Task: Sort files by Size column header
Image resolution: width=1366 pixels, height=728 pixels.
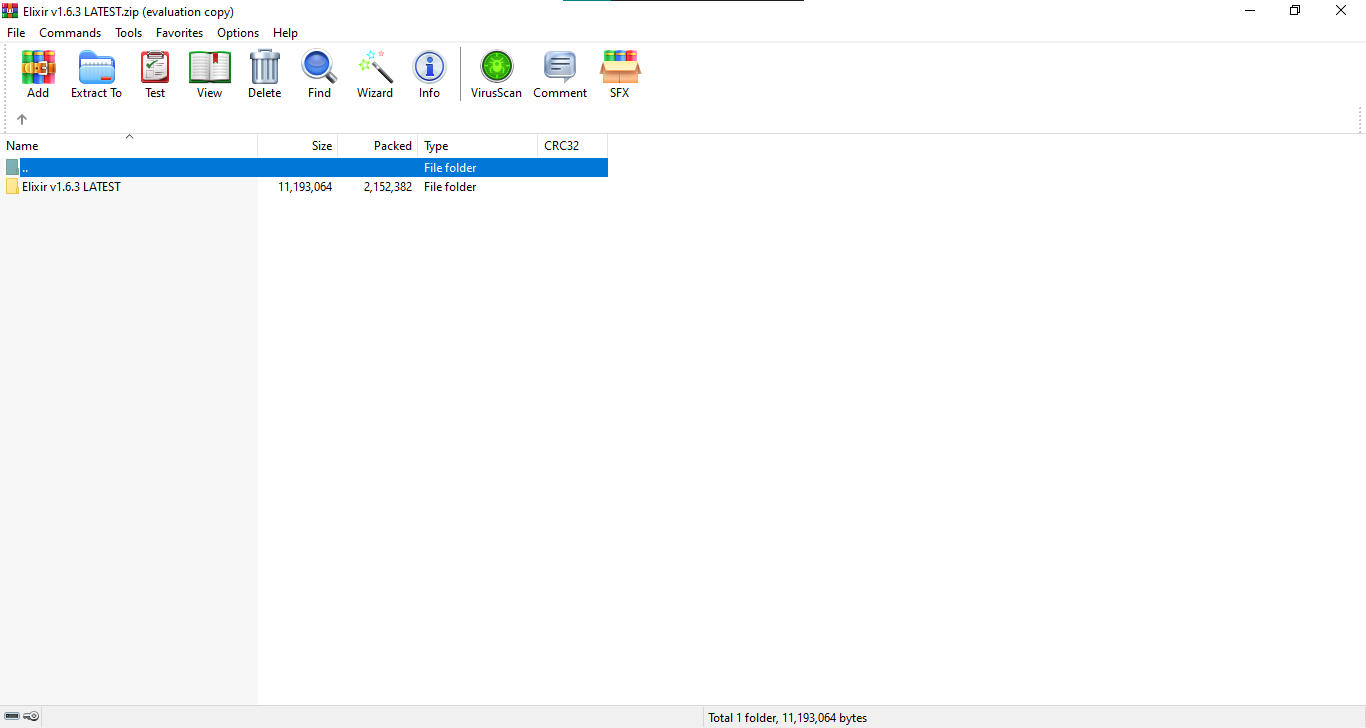Action: tap(298, 146)
